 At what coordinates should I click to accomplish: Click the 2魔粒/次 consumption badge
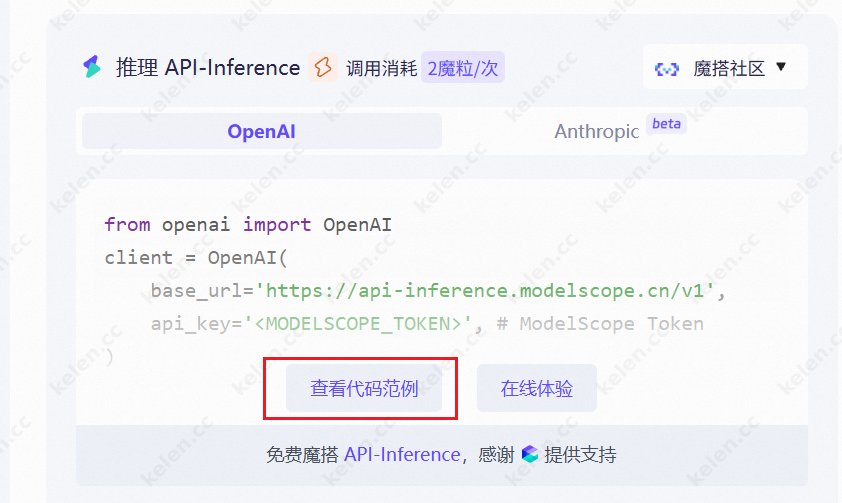coord(463,68)
